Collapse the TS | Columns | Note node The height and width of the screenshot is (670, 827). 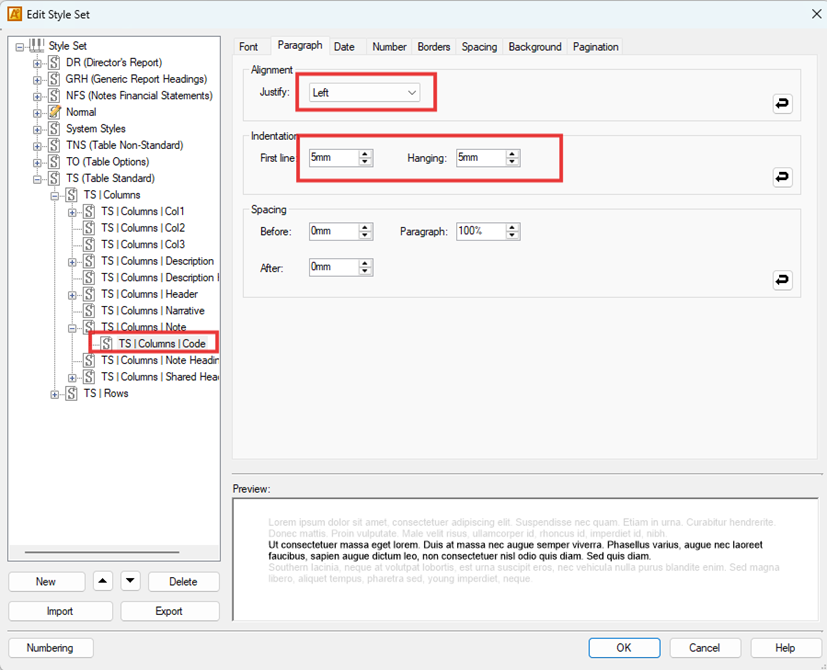point(72,328)
